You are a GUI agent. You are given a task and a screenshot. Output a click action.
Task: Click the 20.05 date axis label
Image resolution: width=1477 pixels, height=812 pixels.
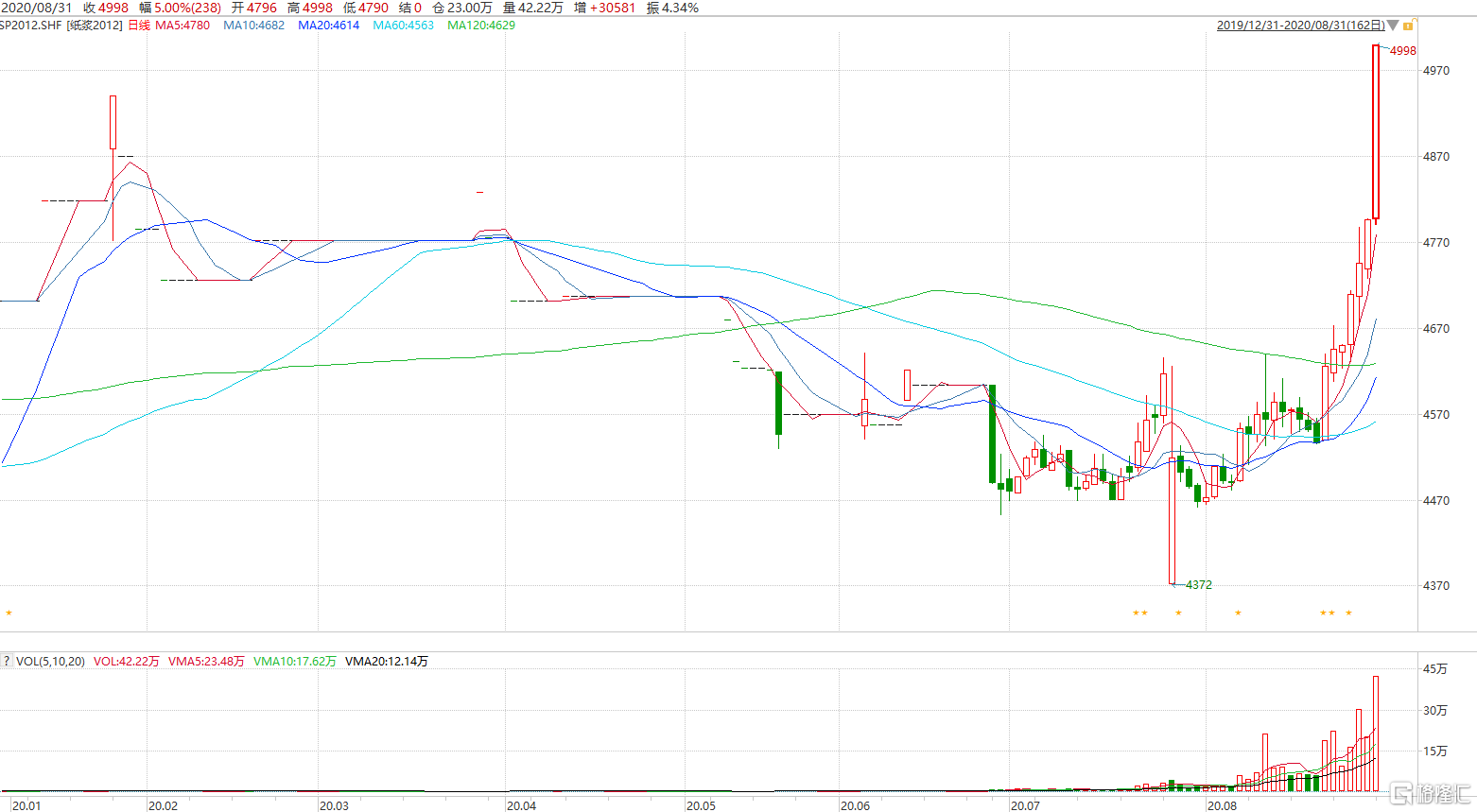(701, 805)
